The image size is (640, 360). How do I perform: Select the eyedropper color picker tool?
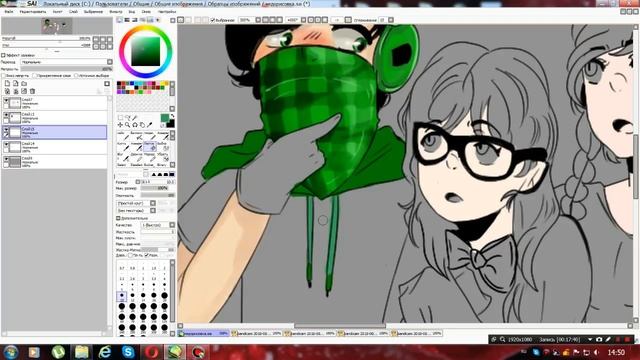[x=150, y=125]
